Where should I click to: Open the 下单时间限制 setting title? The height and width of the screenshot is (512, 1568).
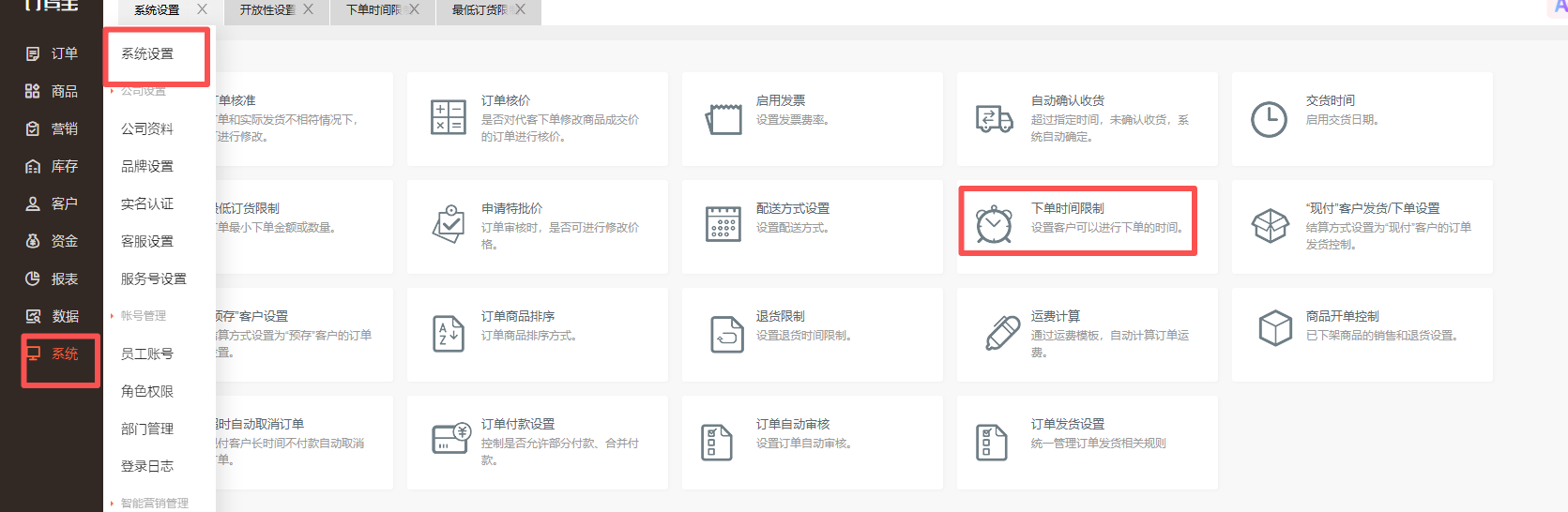1068,208
